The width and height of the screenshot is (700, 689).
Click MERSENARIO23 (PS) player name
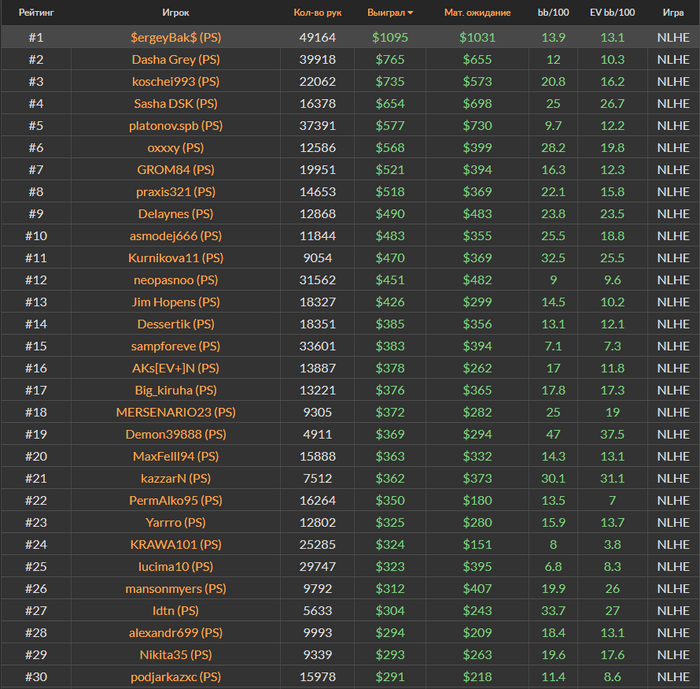176,412
